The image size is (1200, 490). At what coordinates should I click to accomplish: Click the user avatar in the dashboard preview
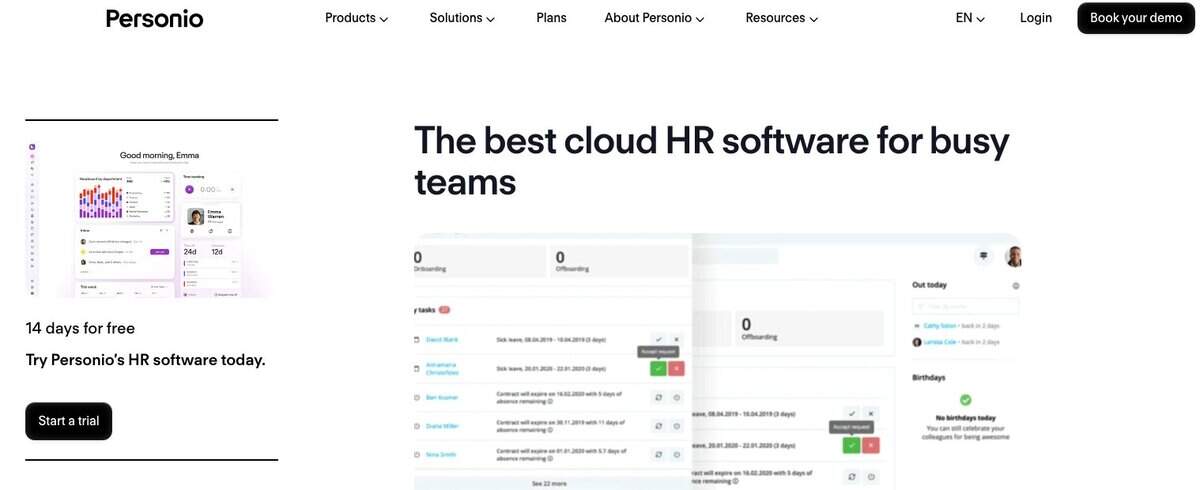point(1013,257)
